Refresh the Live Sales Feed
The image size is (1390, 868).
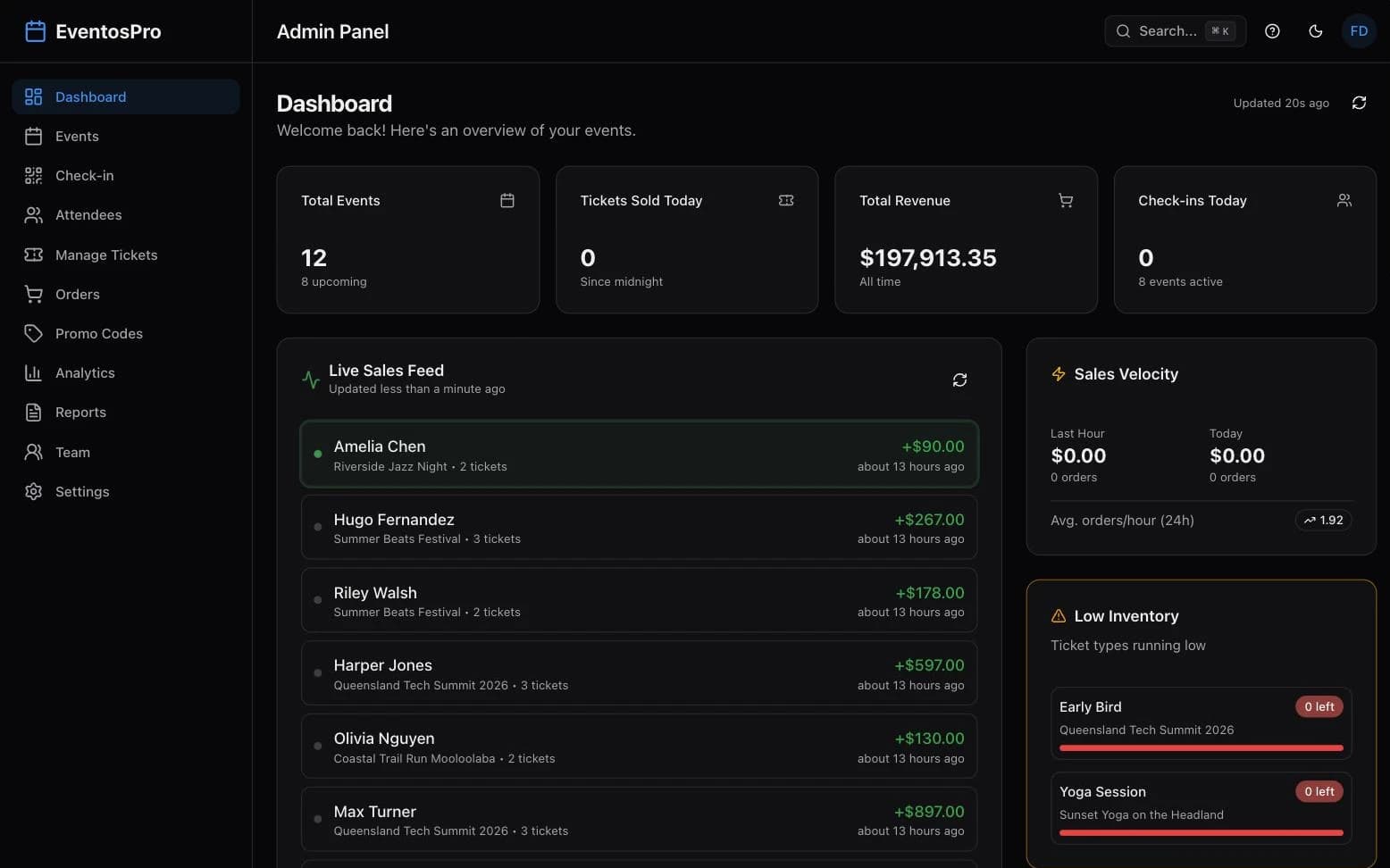coord(959,380)
